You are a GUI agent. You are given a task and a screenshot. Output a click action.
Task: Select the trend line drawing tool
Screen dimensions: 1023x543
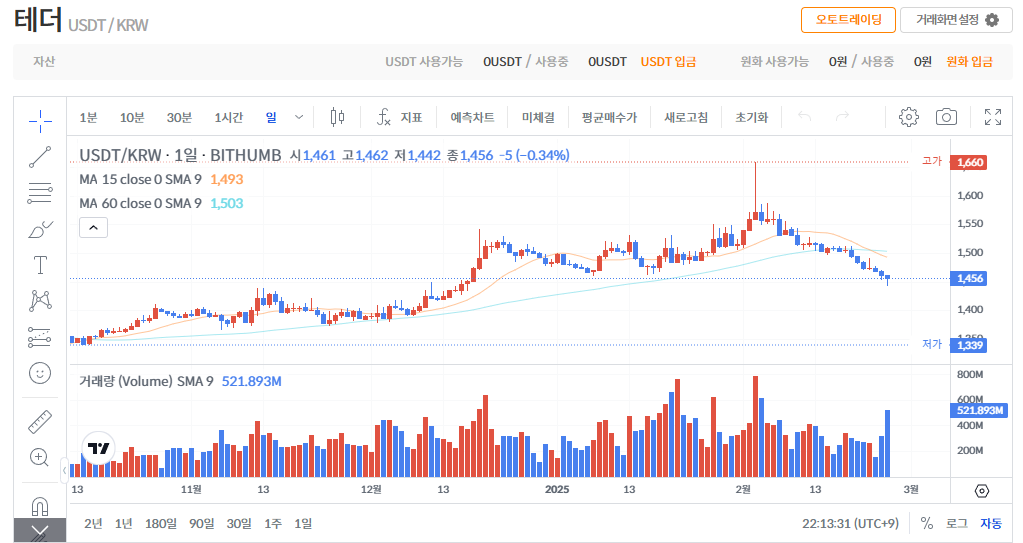coord(40,157)
